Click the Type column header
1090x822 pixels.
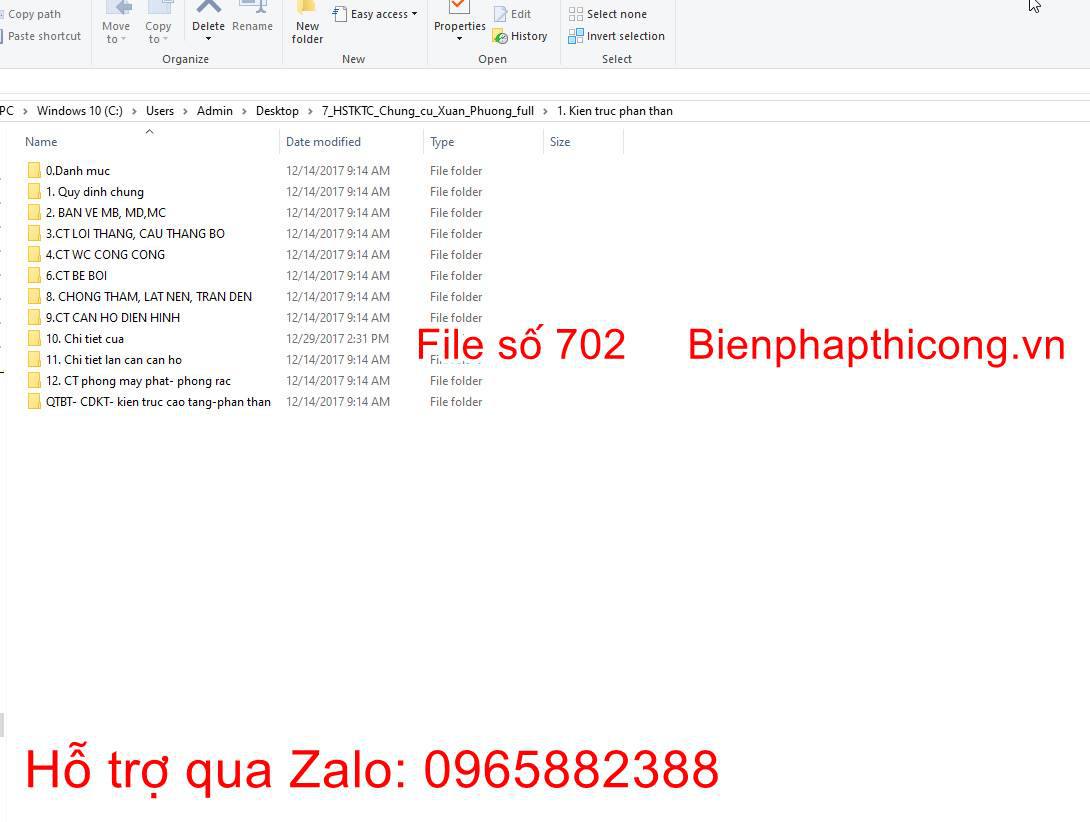(x=442, y=142)
